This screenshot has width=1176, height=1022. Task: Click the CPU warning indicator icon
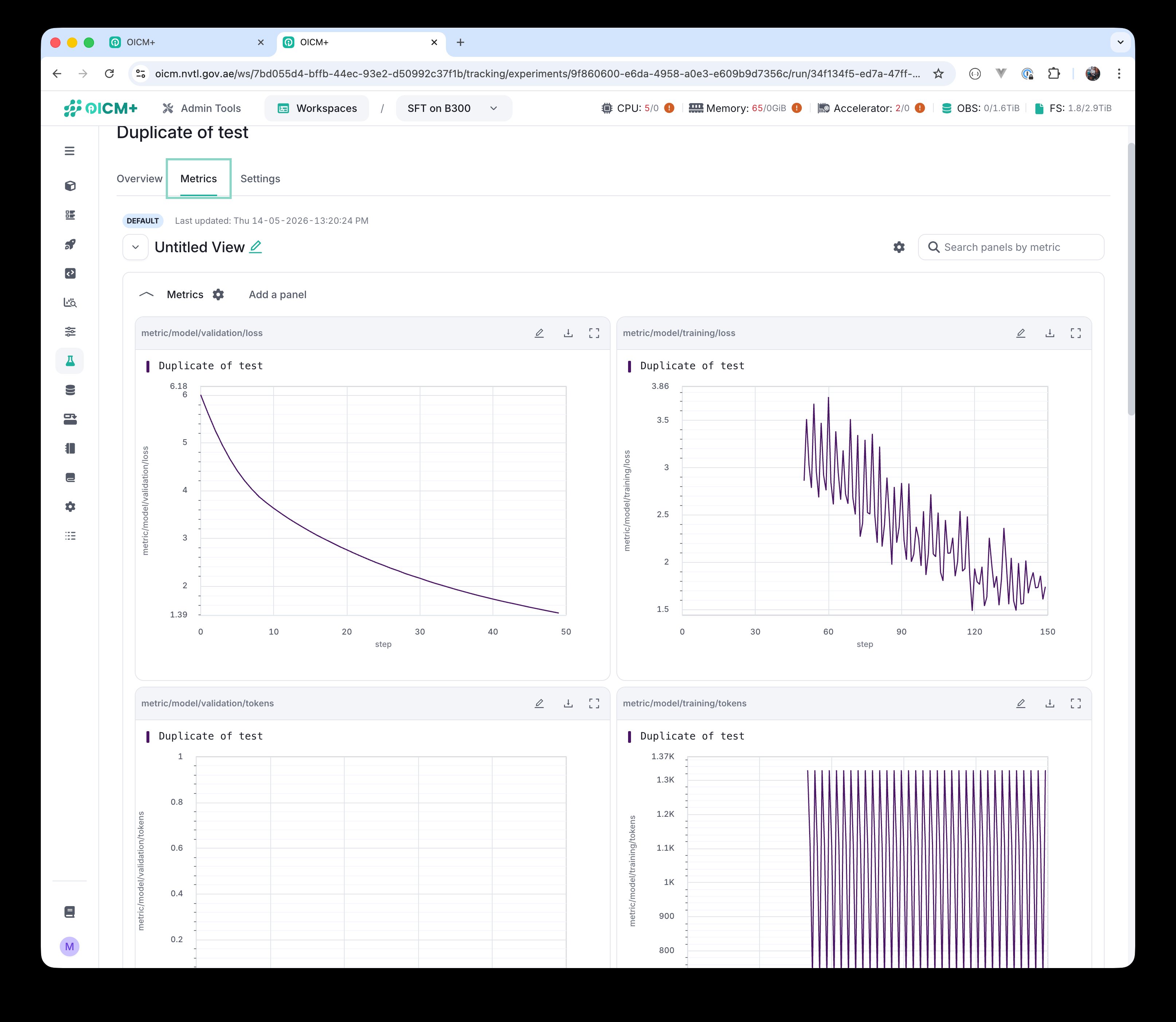pos(670,108)
